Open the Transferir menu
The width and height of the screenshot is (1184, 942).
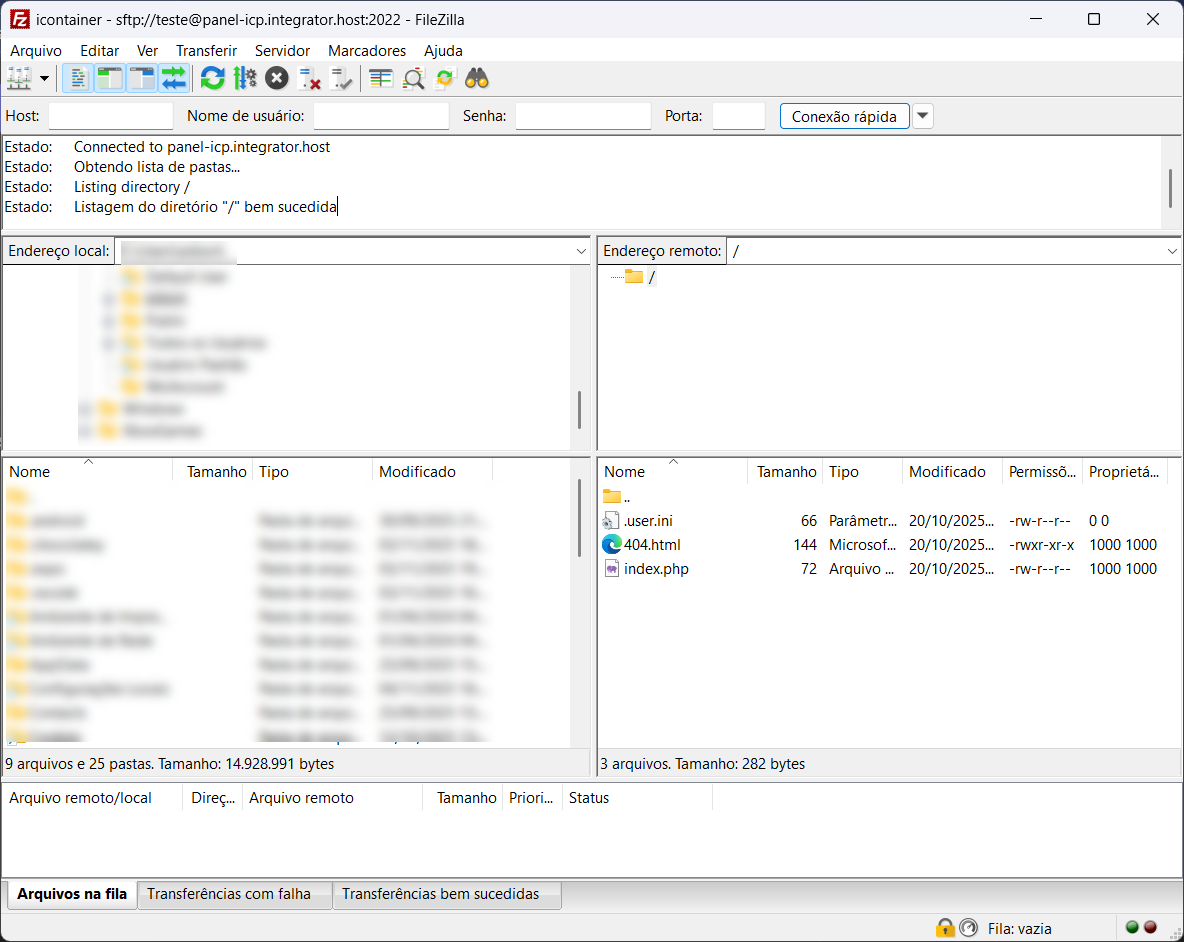206,50
